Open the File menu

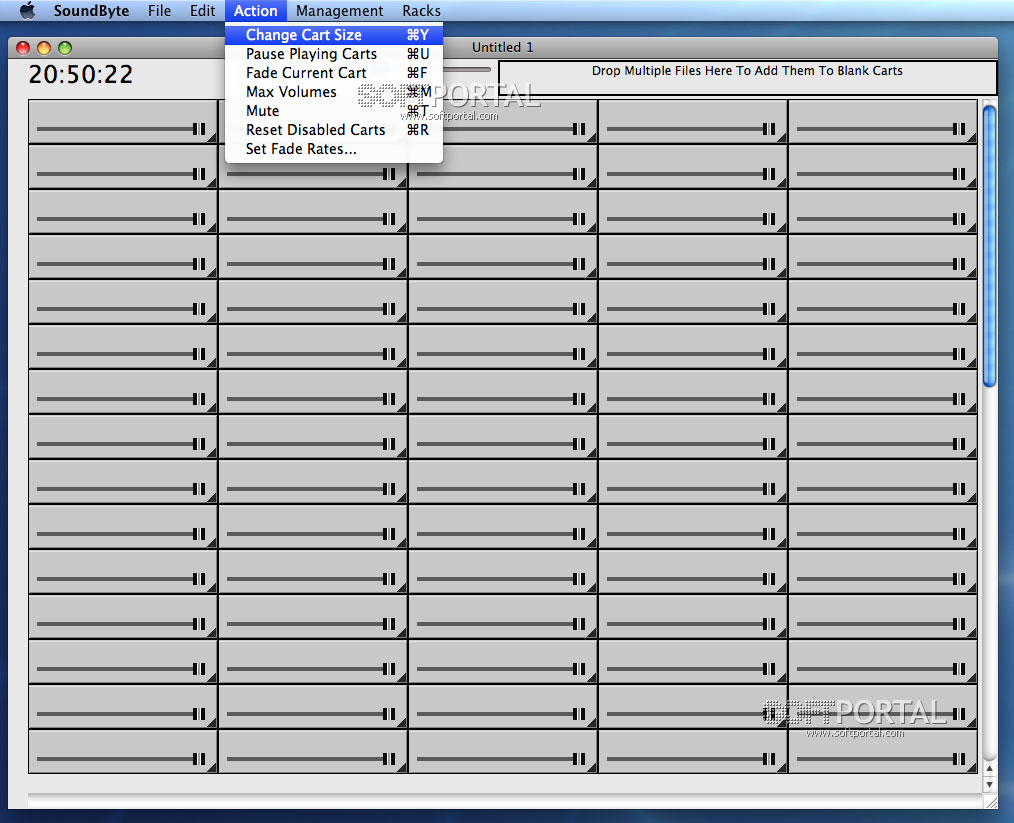(x=159, y=11)
